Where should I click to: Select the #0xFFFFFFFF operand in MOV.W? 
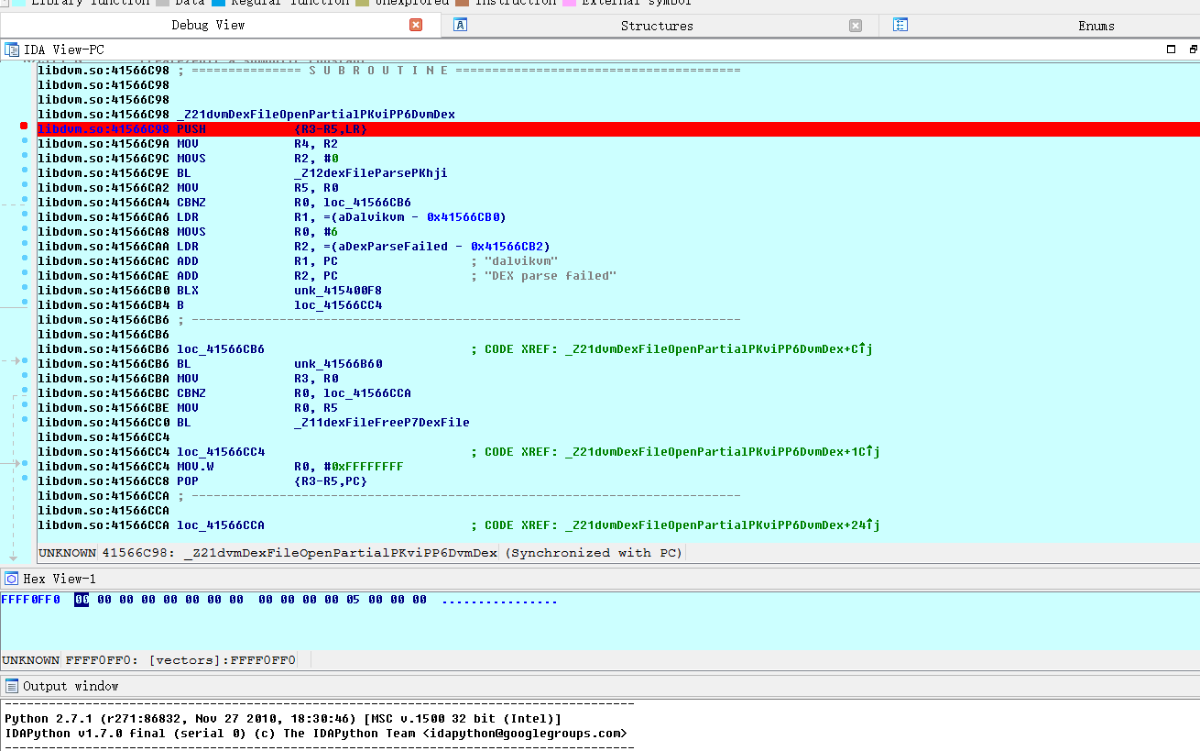(x=363, y=466)
